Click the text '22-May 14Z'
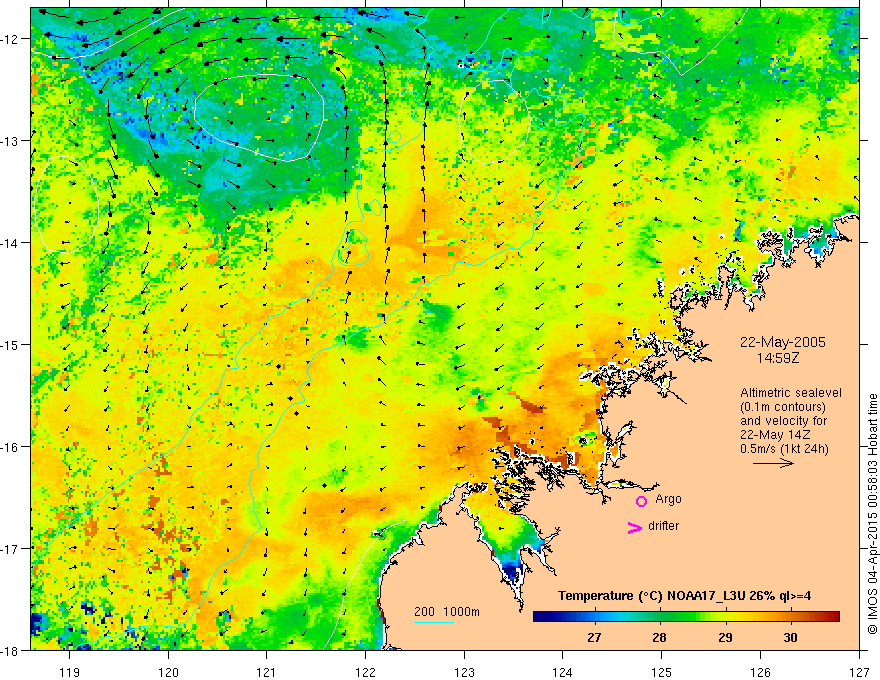This screenshot has height=680, width=880. tap(775, 435)
